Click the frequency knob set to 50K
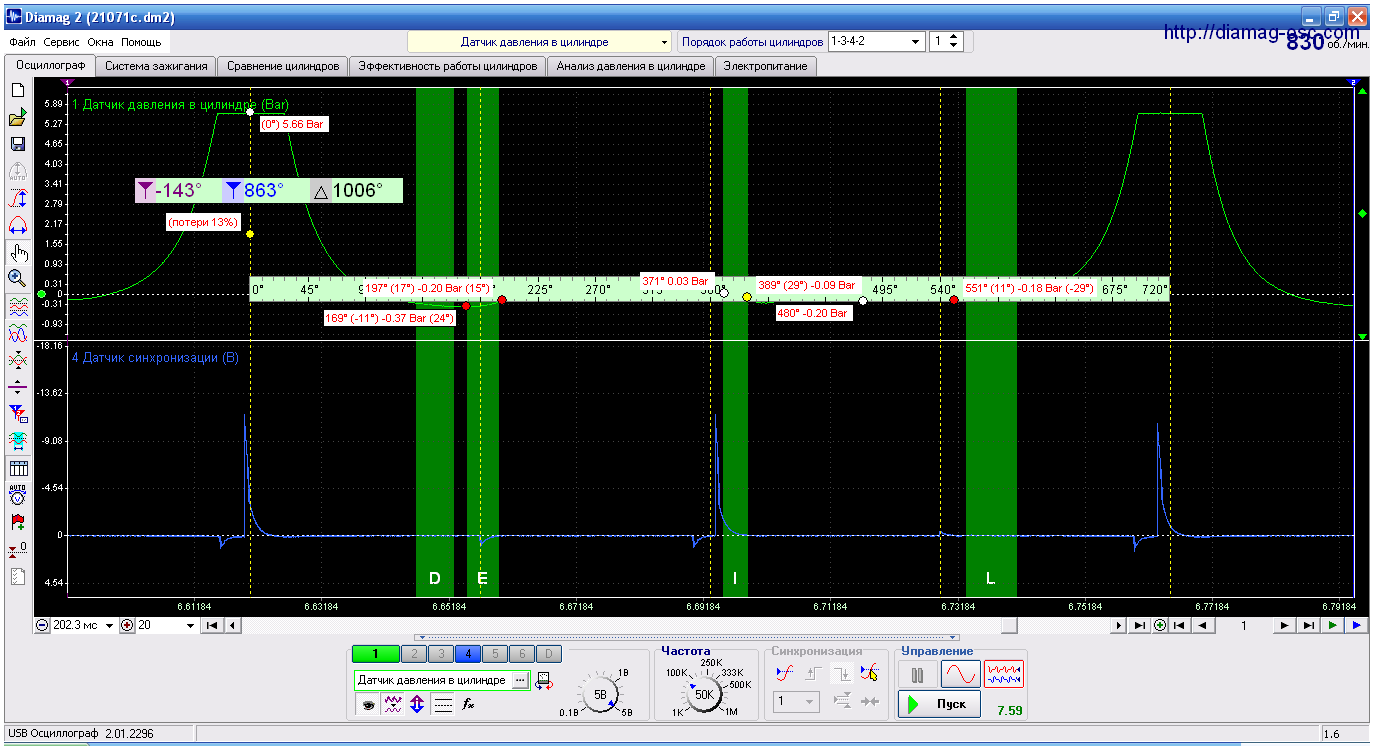Viewport: 1374px width, 746px height. pos(704,693)
